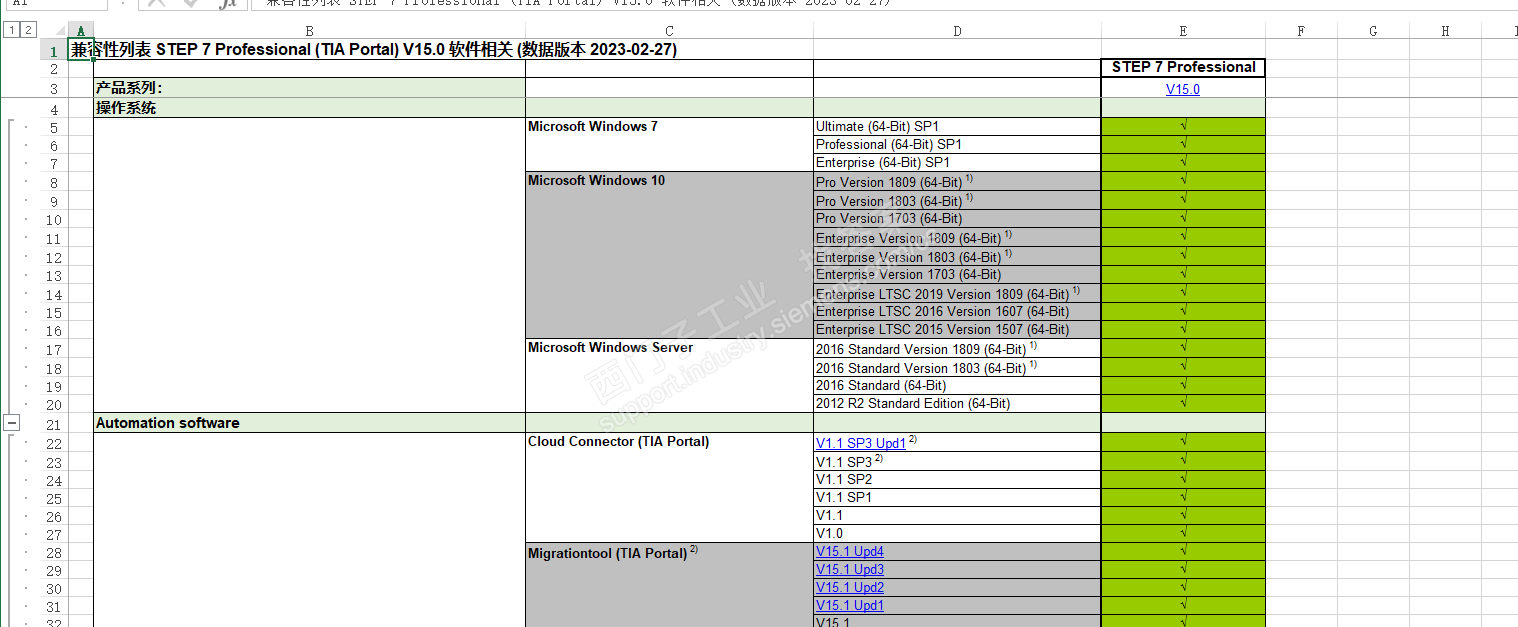Select 'Pro Version 1803 (64-Bit)' cell
Viewport: 1518px width, 627px height.
957,201
